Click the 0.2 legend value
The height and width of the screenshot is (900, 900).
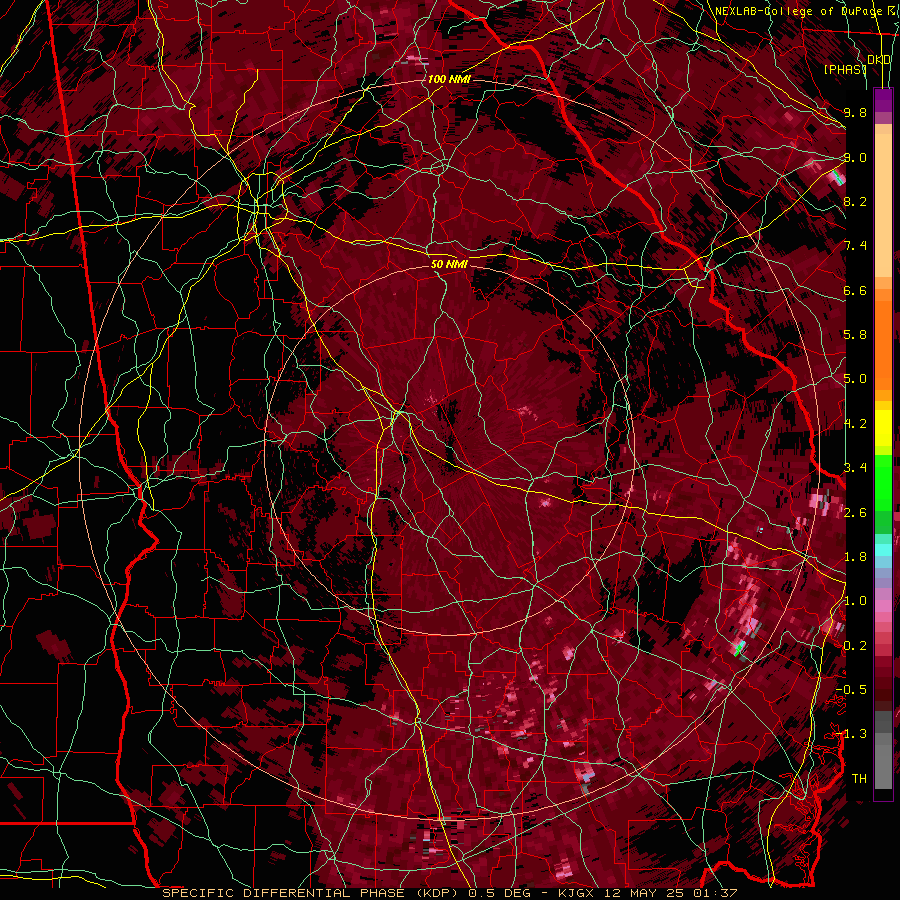click(x=855, y=646)
